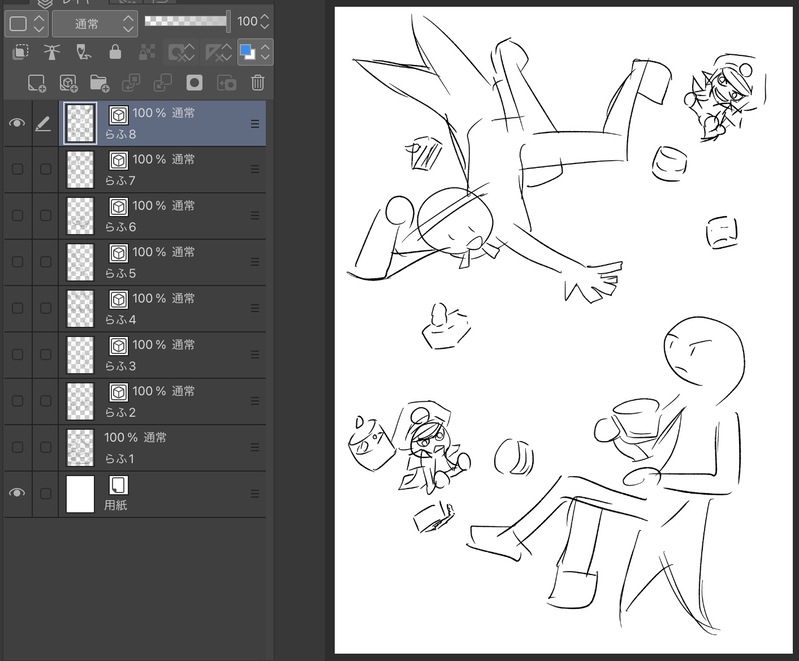This screenshot has width=799, height=661.
Task: Click lock transparent pixels icon
Action: (x=147, y=52)
